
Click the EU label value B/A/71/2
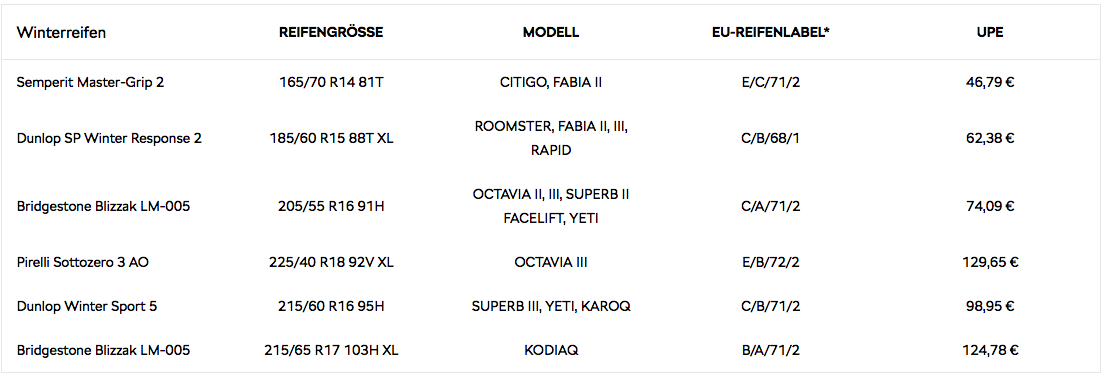click(x=770, y=350)
